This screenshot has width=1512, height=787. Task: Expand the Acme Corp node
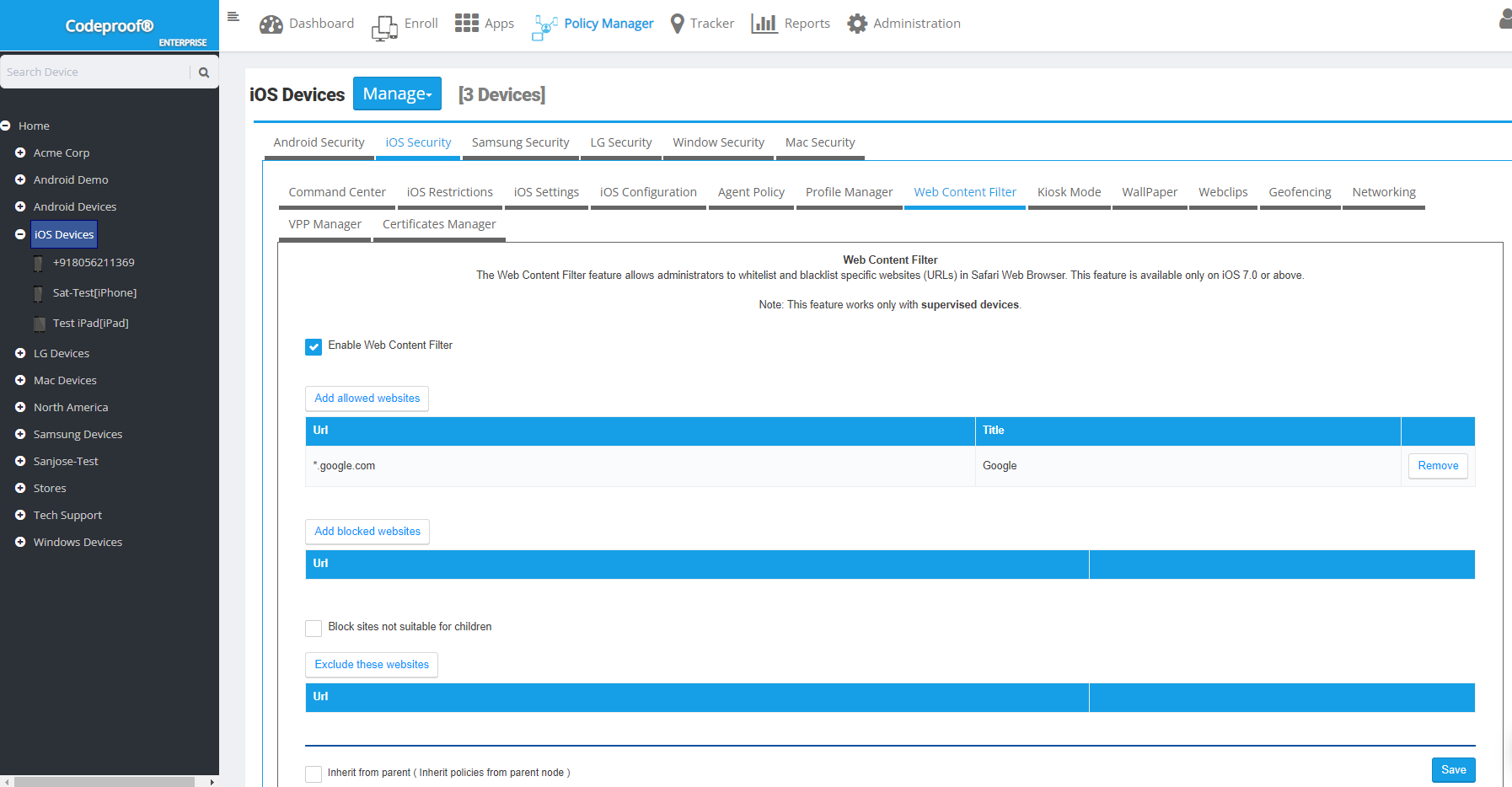coord(20,153)
